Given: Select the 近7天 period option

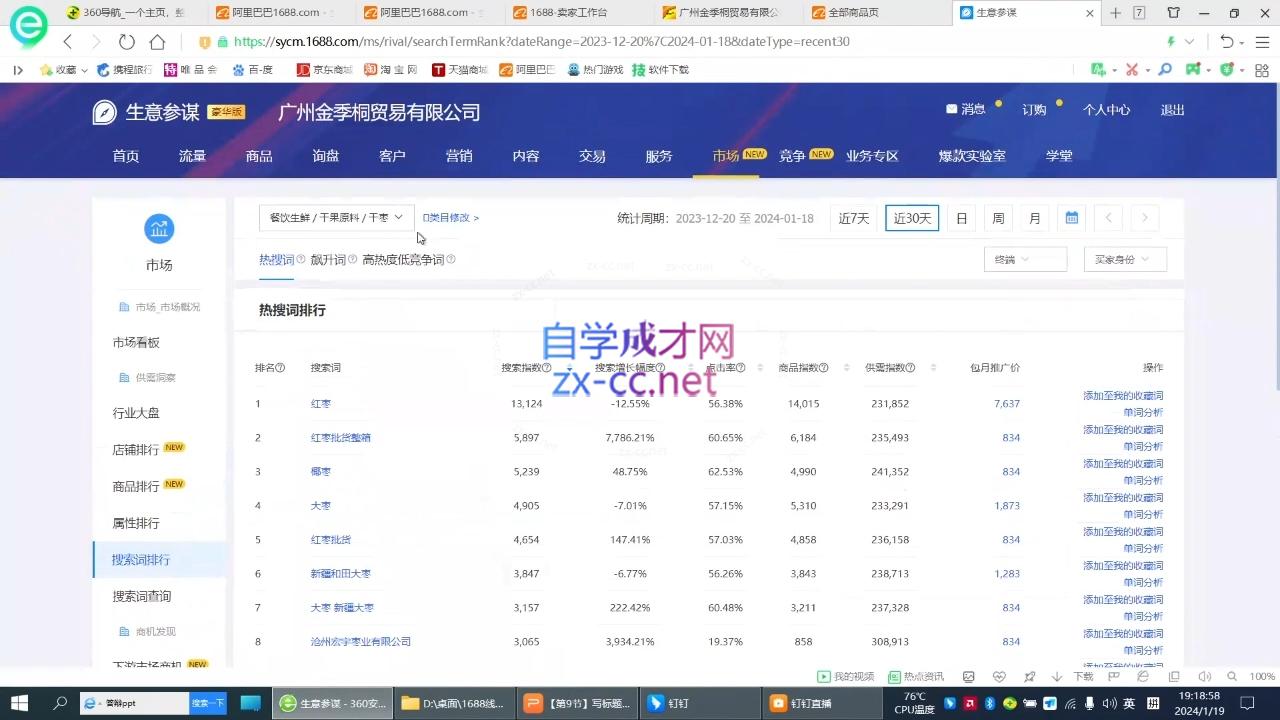Looking at the screenshot, I should pyautogui.click(x=853, y=218).
